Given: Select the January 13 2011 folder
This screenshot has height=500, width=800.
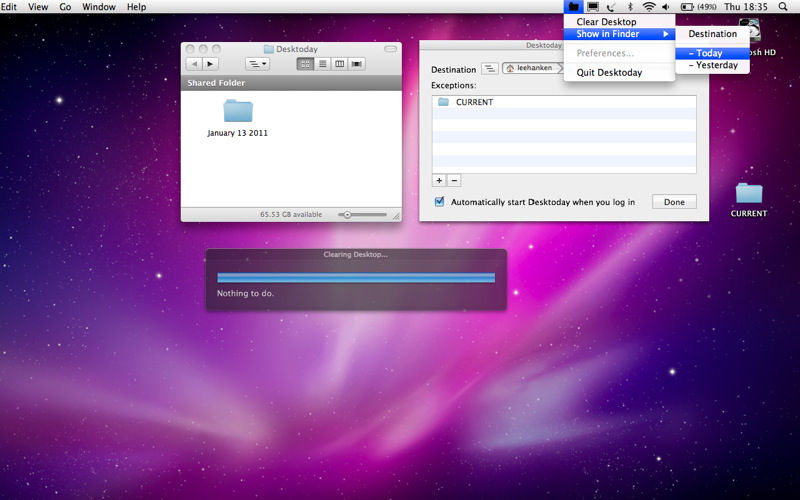Looking at the screenshot, I should 238,112.
